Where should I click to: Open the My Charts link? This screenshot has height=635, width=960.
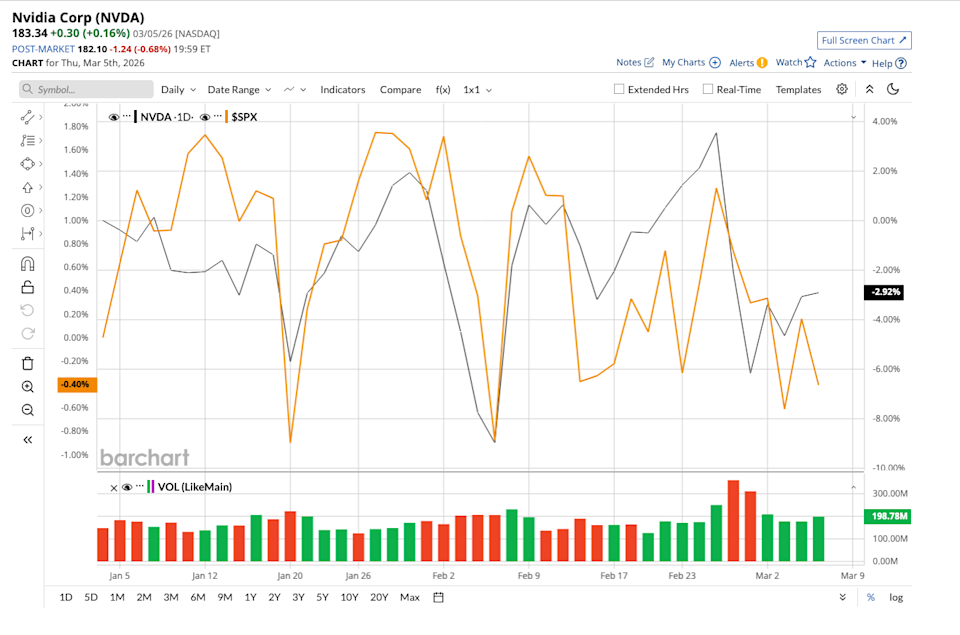690,62
